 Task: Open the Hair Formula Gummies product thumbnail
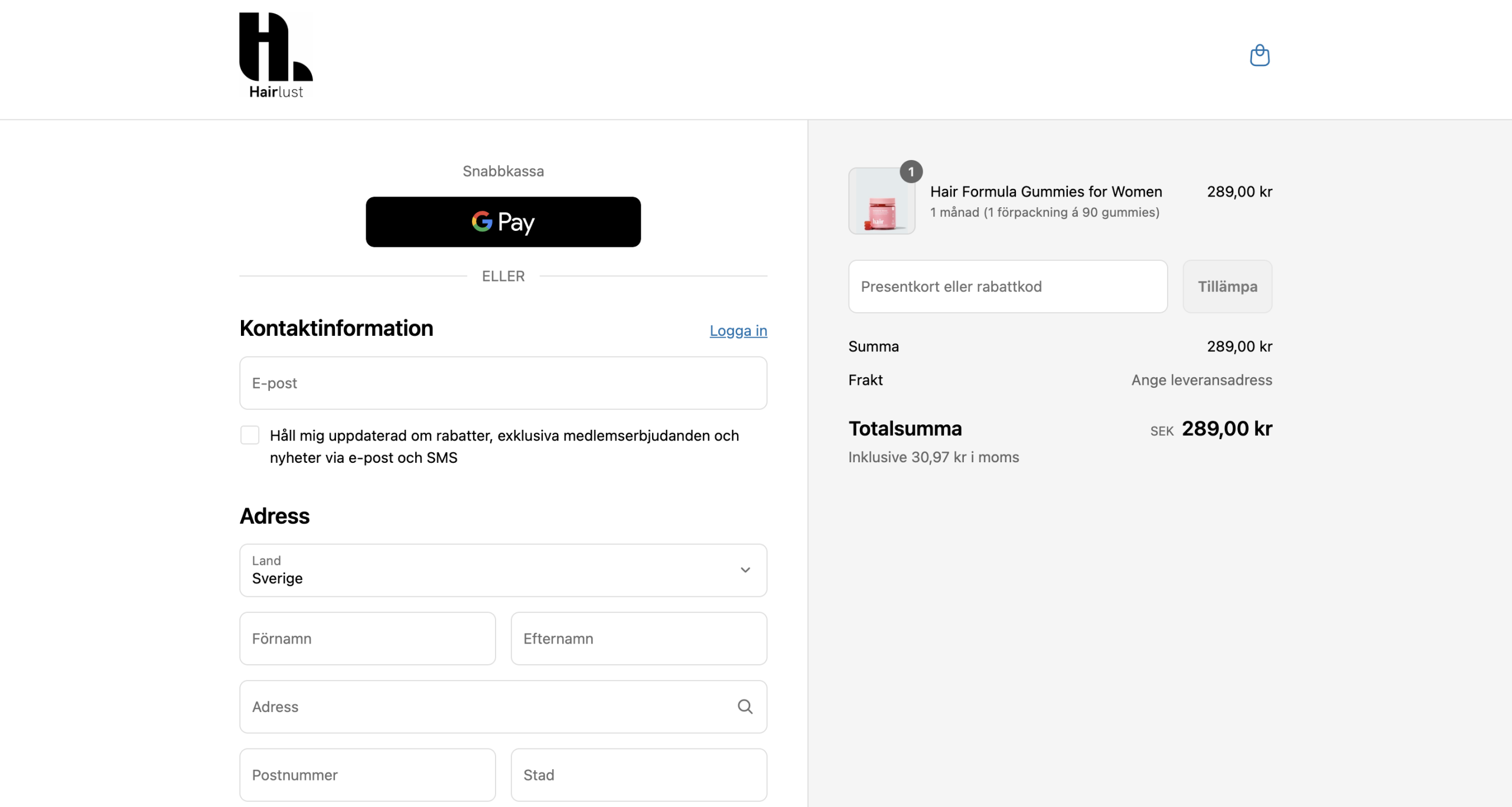pyautogui.click(x=882, y=201)
